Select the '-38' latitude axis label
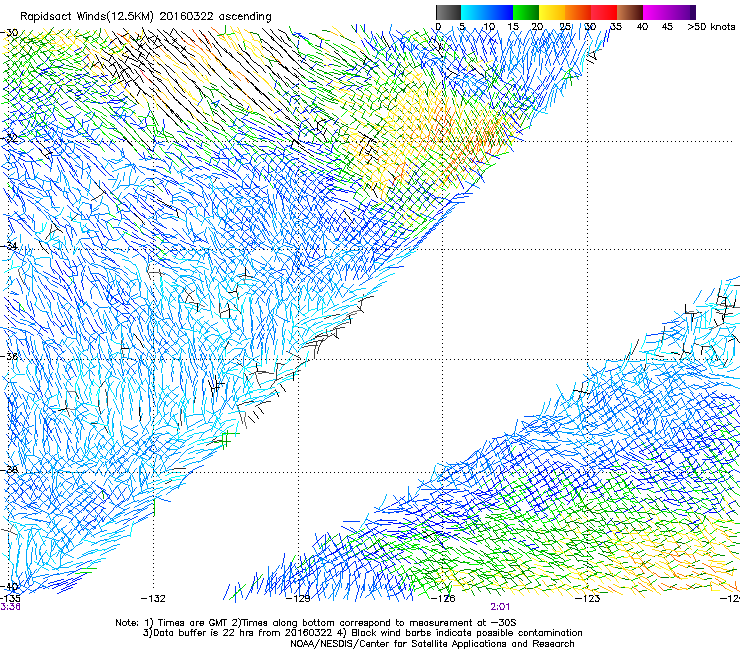740x650 pixels. click(9, 470)
